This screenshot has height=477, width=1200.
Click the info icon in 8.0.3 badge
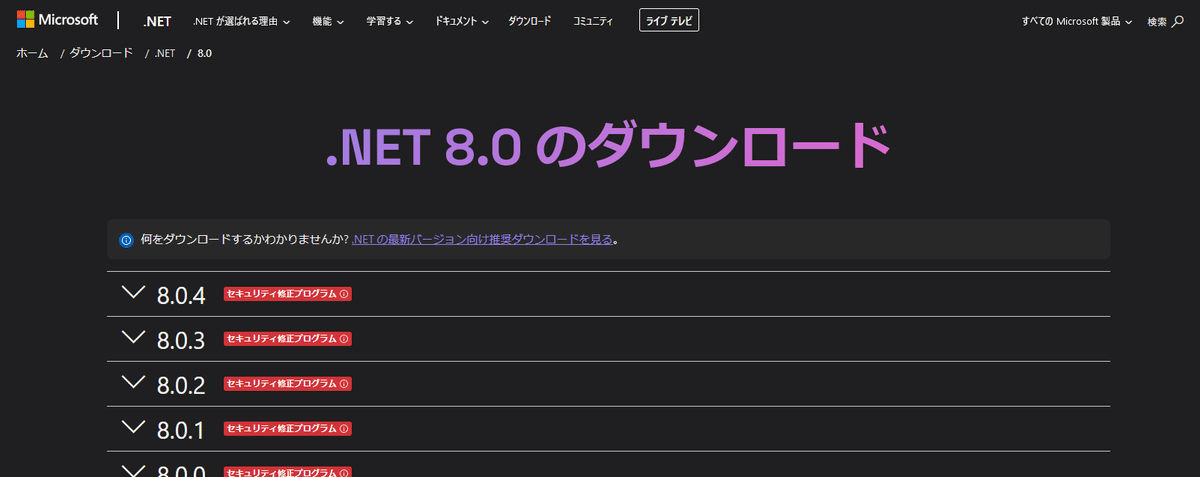(344, 340)
